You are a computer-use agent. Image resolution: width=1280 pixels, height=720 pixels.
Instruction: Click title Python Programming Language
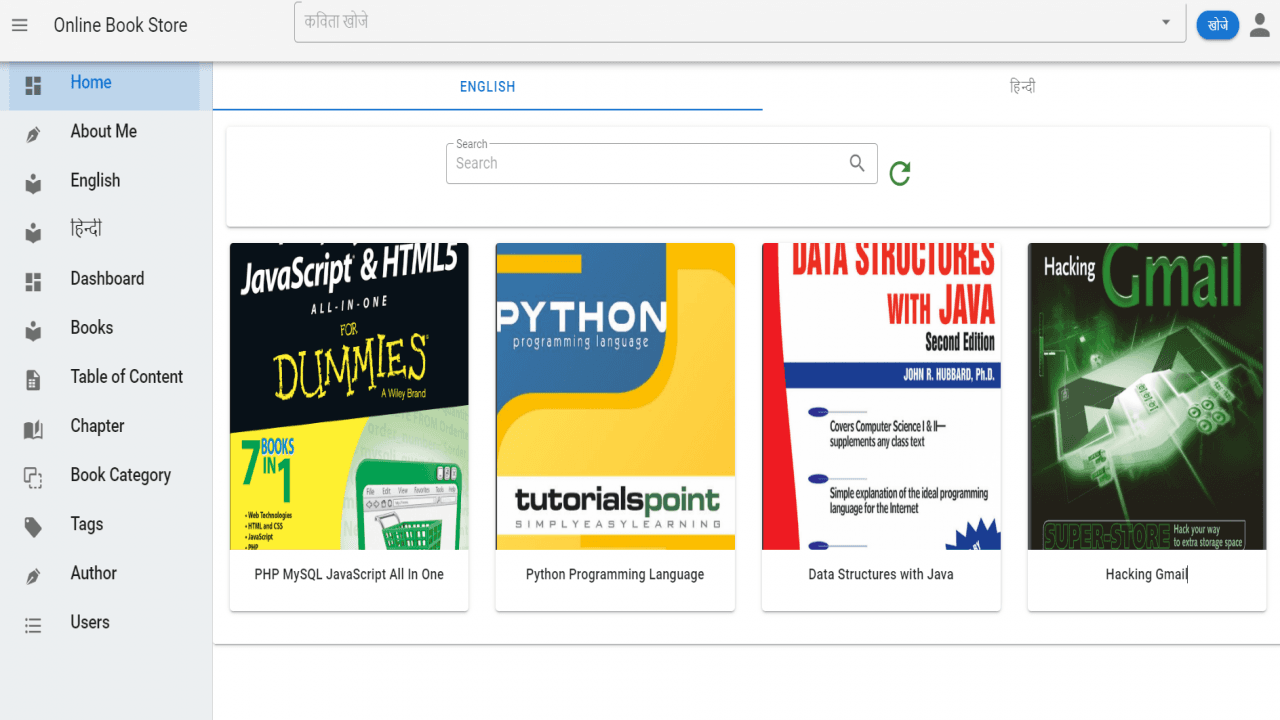point(615,574)
